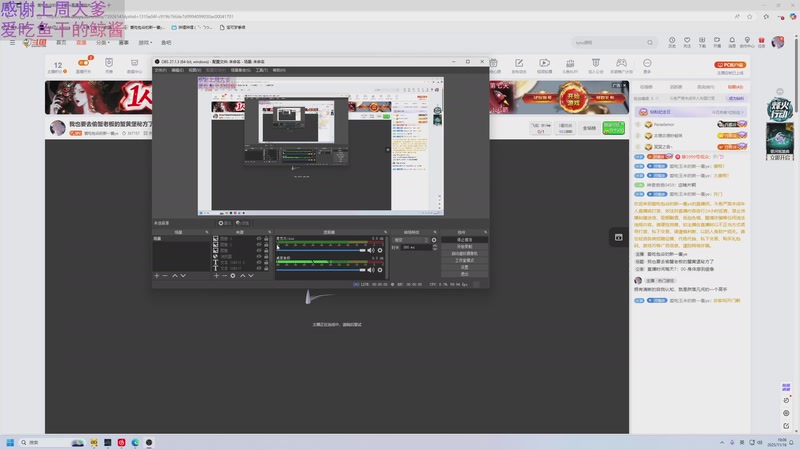800x450 pixels.
Task: Add a new source with the Sources plus icon
Action: point(216,276)
